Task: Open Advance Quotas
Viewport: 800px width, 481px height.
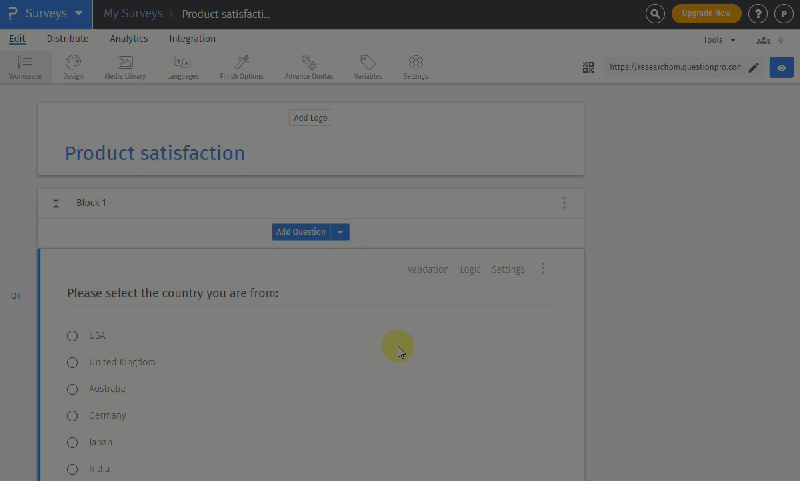Action: pos(309,67)
